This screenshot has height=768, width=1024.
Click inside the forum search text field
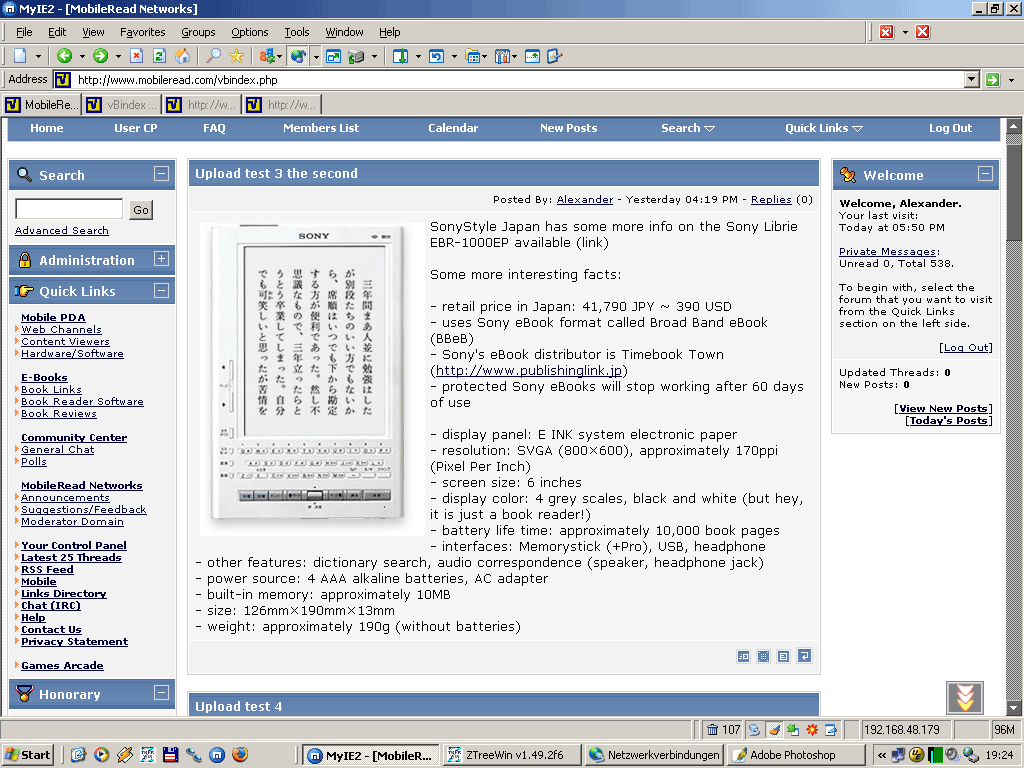tap(69, 209)
